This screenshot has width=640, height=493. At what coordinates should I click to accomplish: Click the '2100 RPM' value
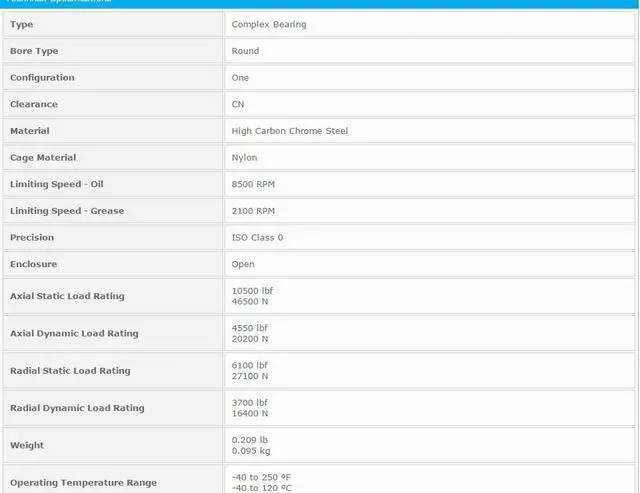point(253,211)
